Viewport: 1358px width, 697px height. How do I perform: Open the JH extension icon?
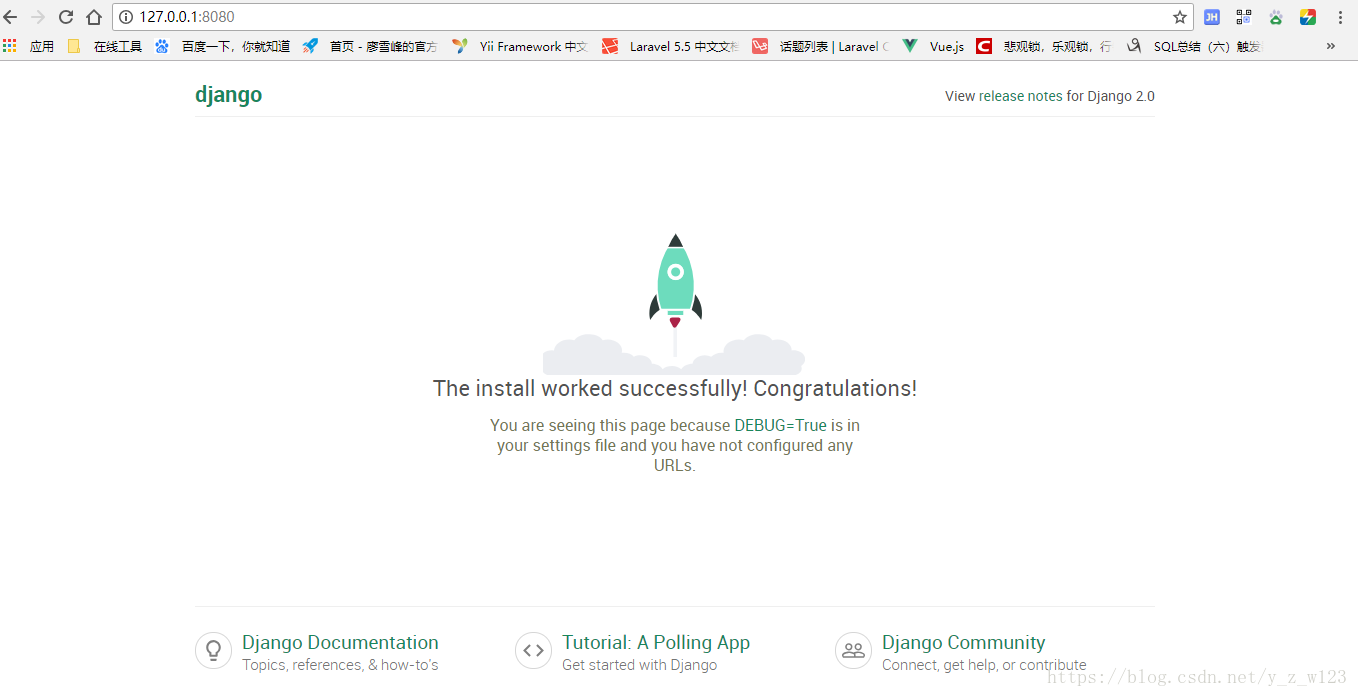1211,17
